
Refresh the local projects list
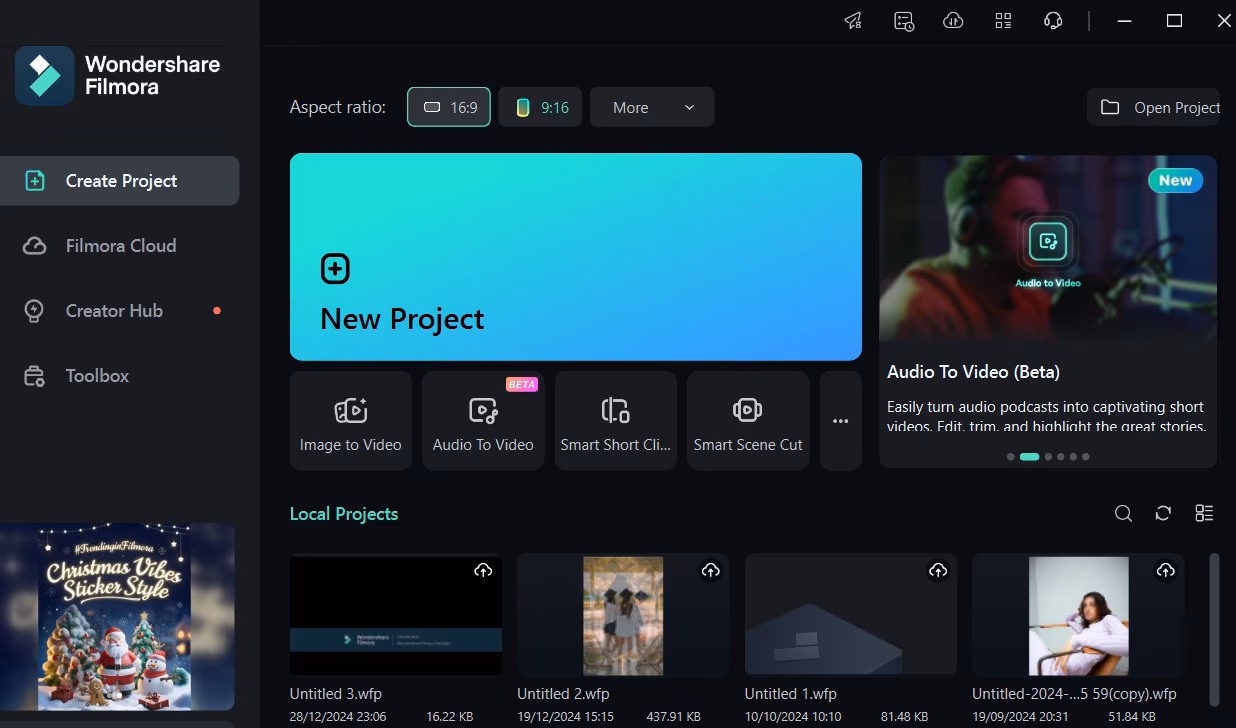coord(1163,513)
